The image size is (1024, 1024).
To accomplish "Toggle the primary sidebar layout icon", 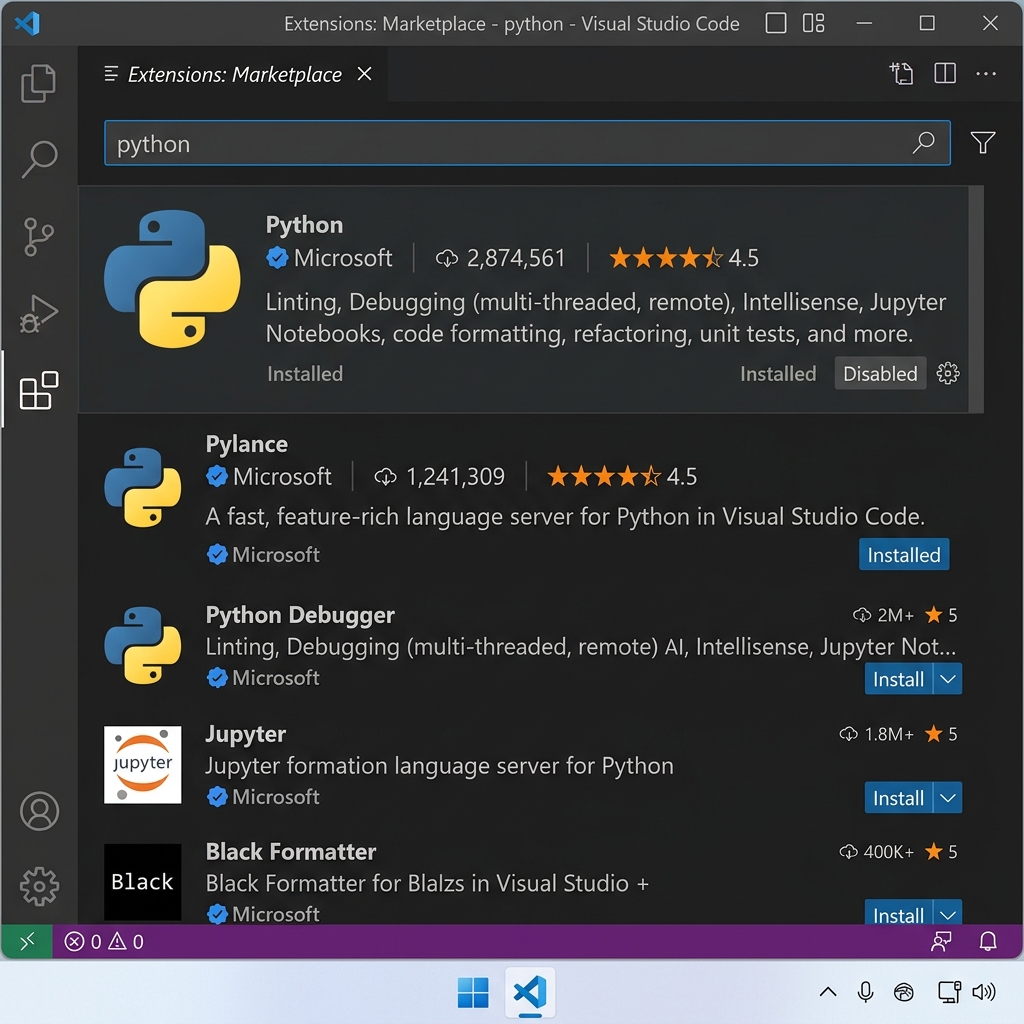I will (x=776, y=23).
